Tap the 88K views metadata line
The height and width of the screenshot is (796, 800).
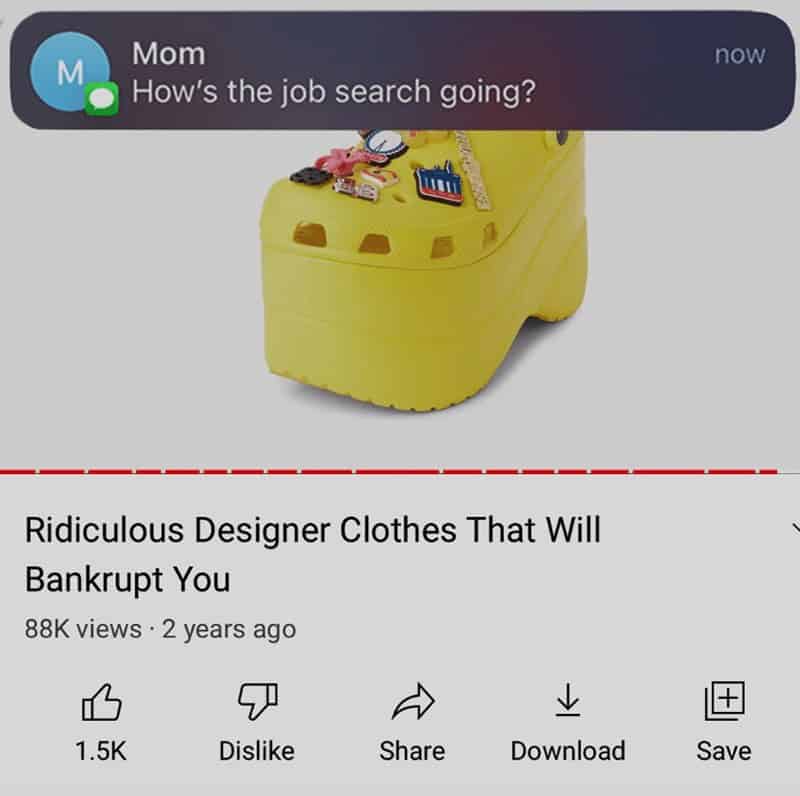pyautogui.click(x=160, y=629)
